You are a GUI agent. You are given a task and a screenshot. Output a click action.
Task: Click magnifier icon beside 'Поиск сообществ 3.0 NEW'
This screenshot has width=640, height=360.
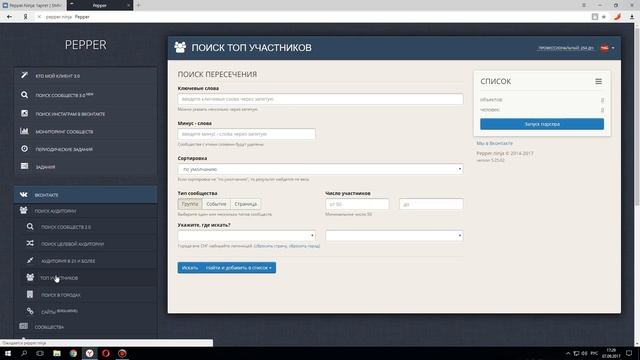click(24, 95)
